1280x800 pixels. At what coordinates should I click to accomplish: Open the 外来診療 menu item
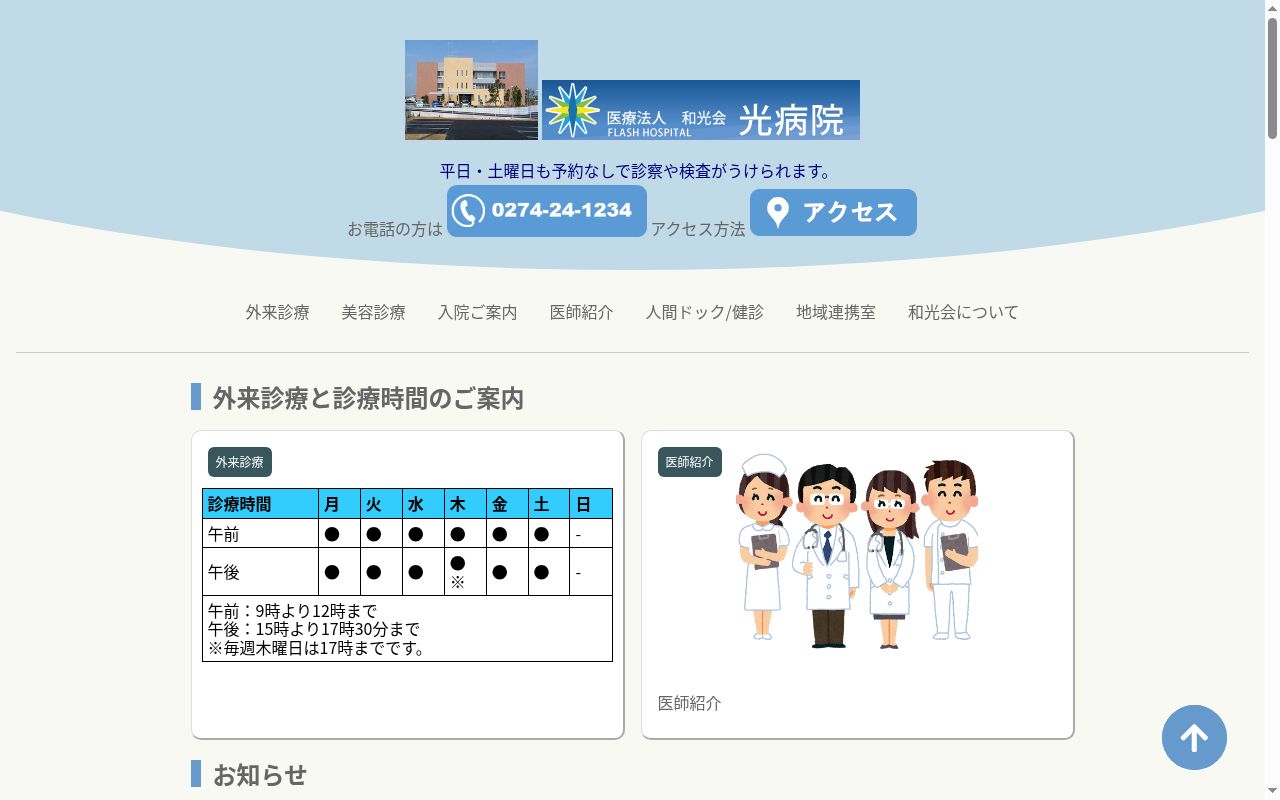278,312
